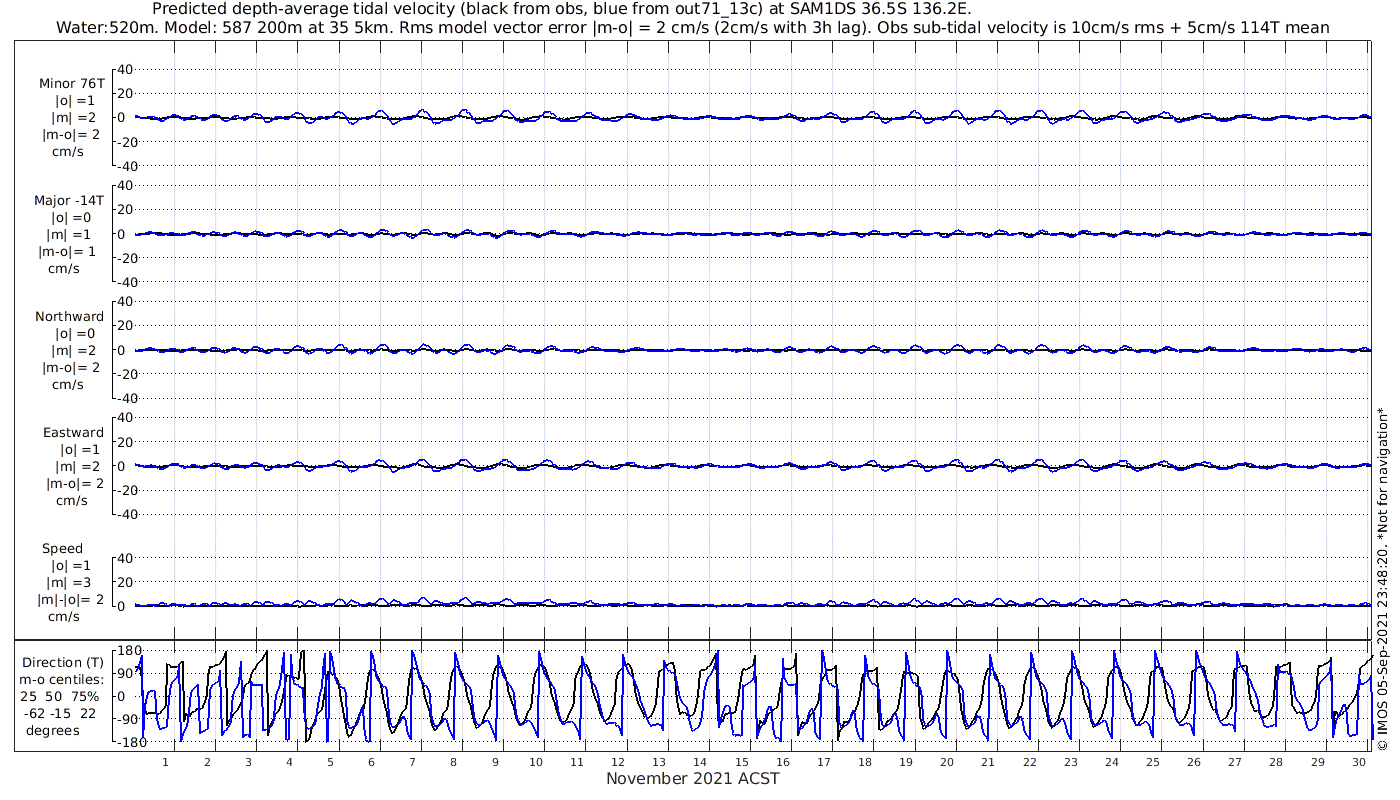Screen dimensions: 1400x800
Task: Click the 'cm/s' unit under Speed label
Action: point(66,616)
